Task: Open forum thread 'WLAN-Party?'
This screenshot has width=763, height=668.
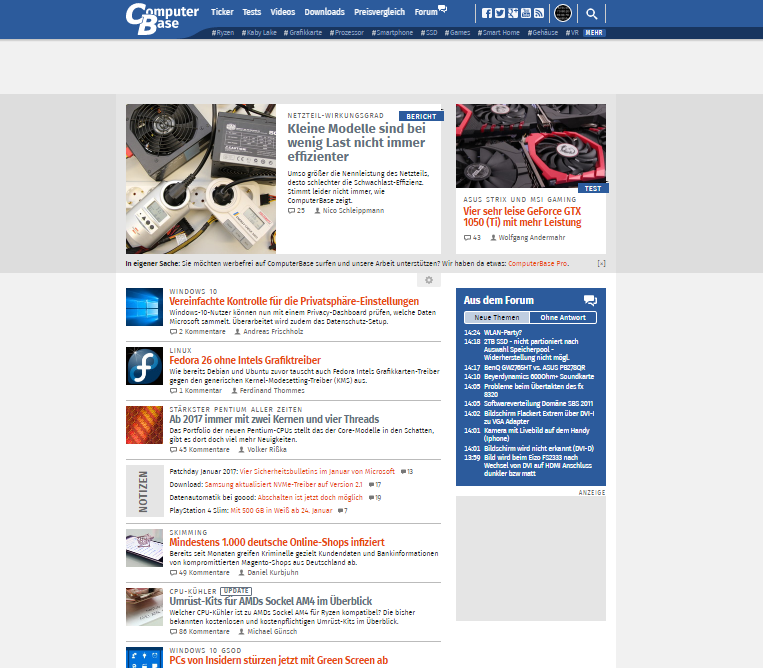Action: pos(503,333)
